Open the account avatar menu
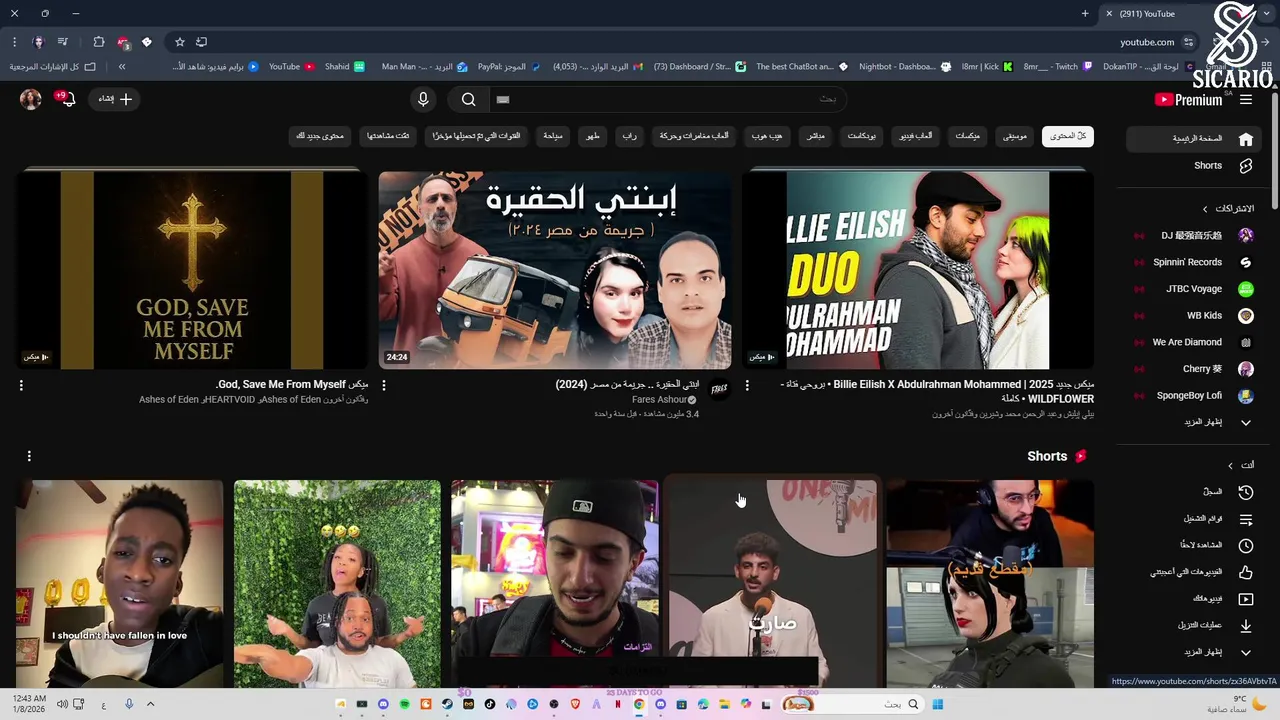Screen dimensions: 1280x720 tap(30, 99)
